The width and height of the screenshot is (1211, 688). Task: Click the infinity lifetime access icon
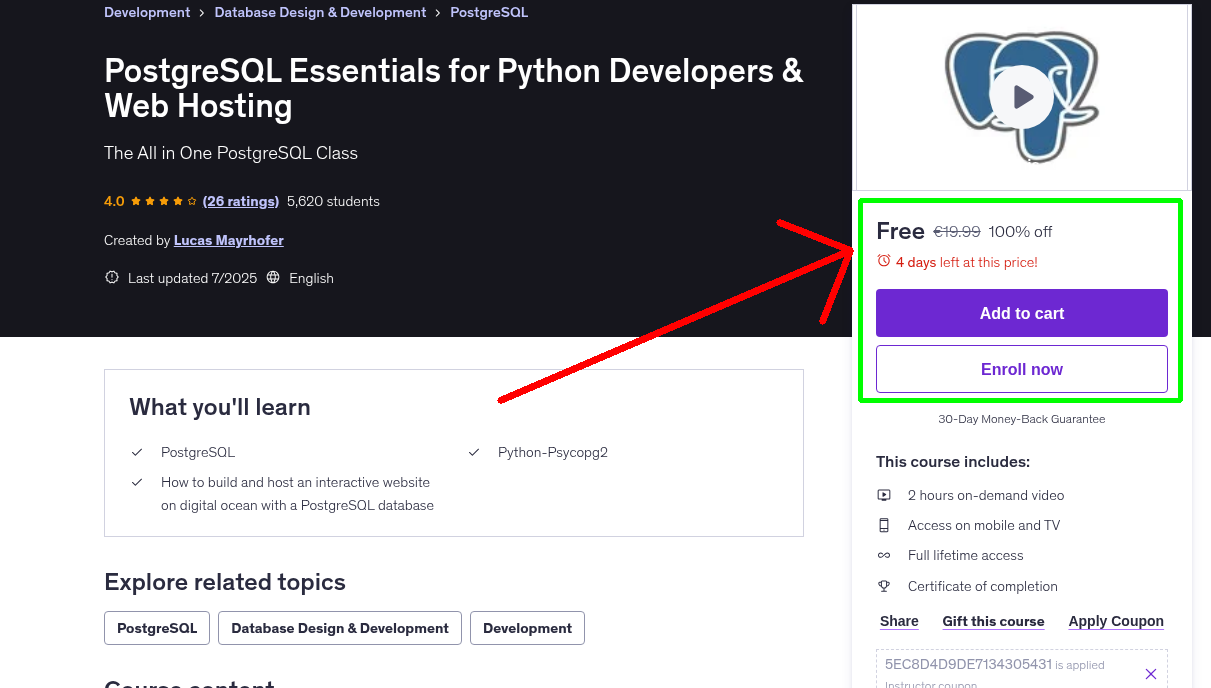point(884,555)
